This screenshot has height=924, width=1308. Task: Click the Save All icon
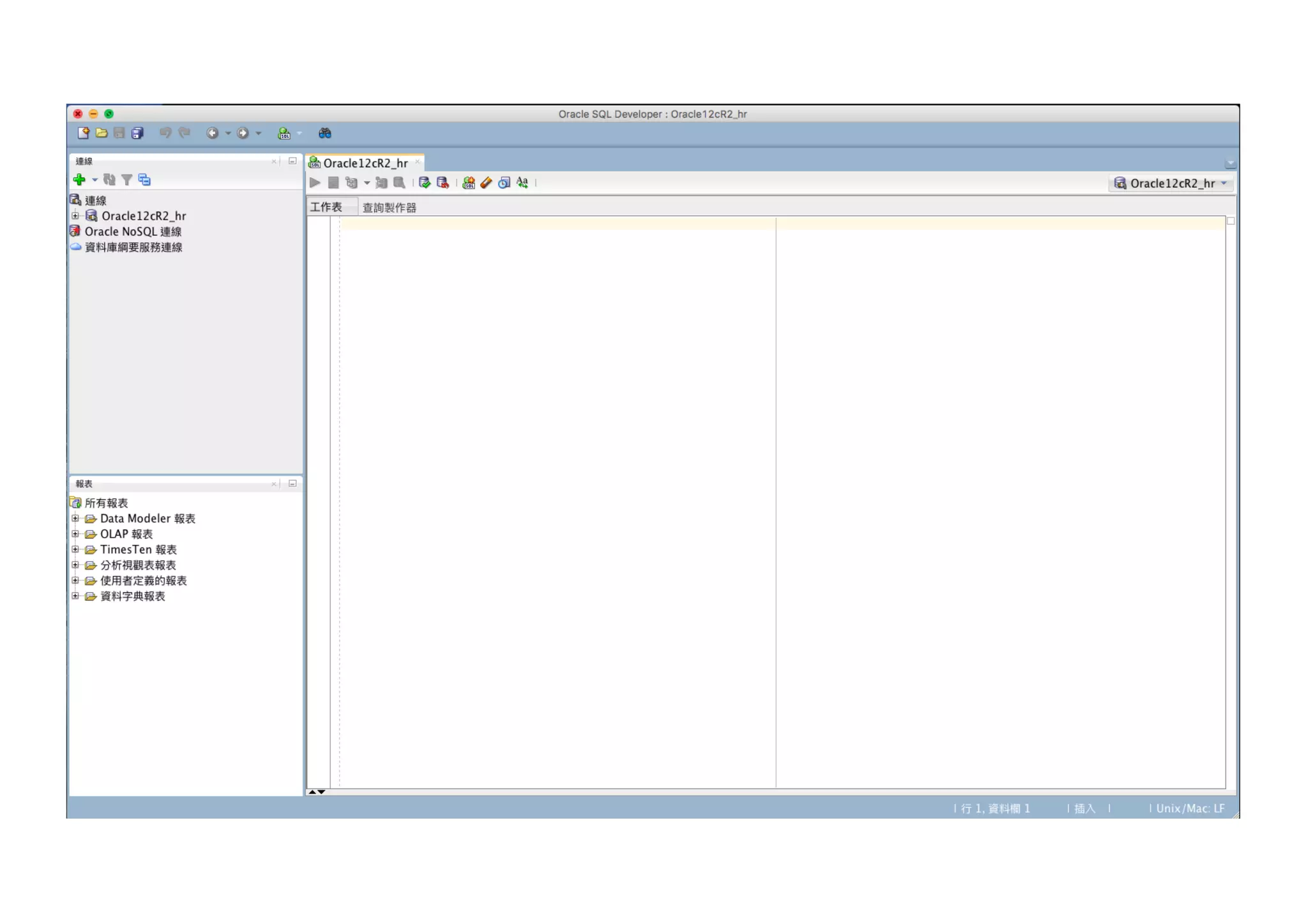[x=137, y=133]
